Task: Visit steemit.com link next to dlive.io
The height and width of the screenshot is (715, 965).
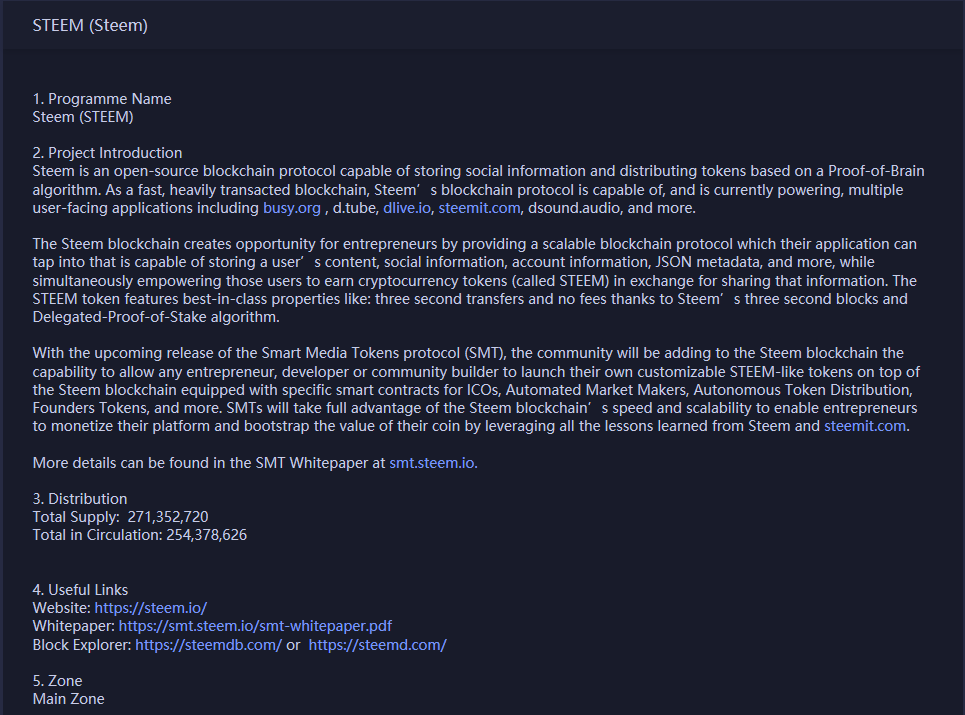Action: tap(479, 208)
